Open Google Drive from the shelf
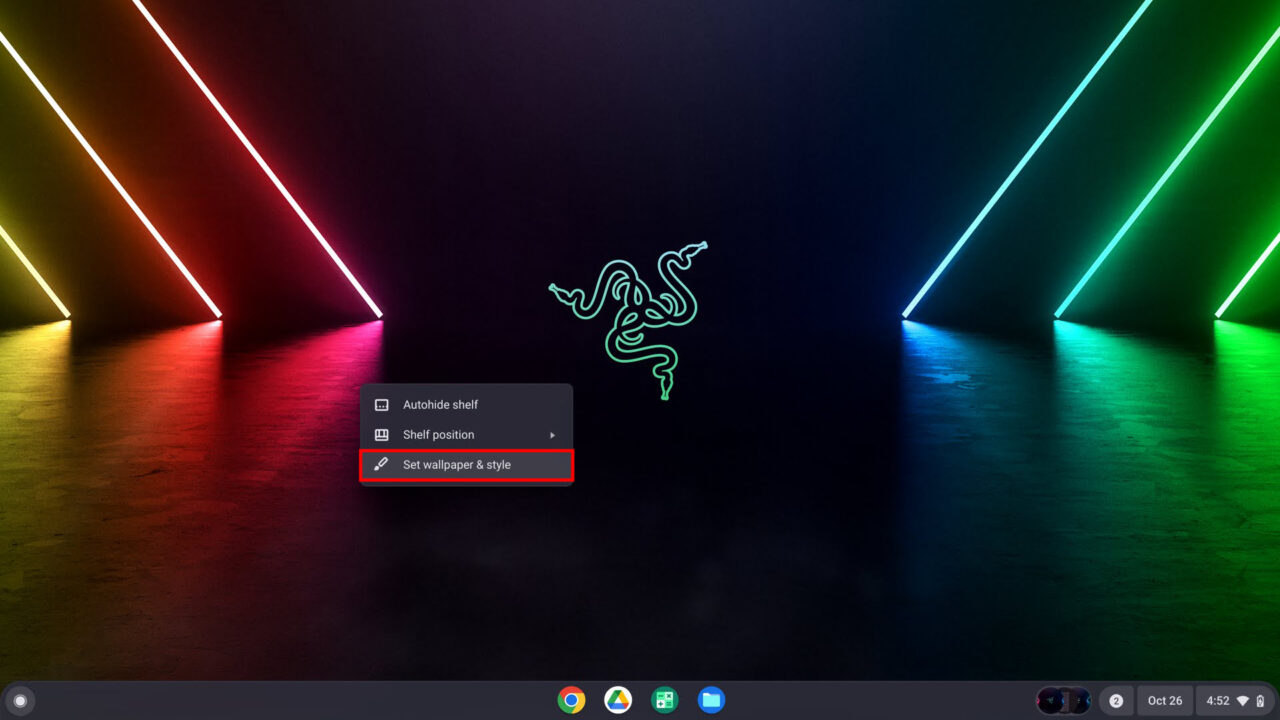 pyautogui.click(x=618, y=700)
